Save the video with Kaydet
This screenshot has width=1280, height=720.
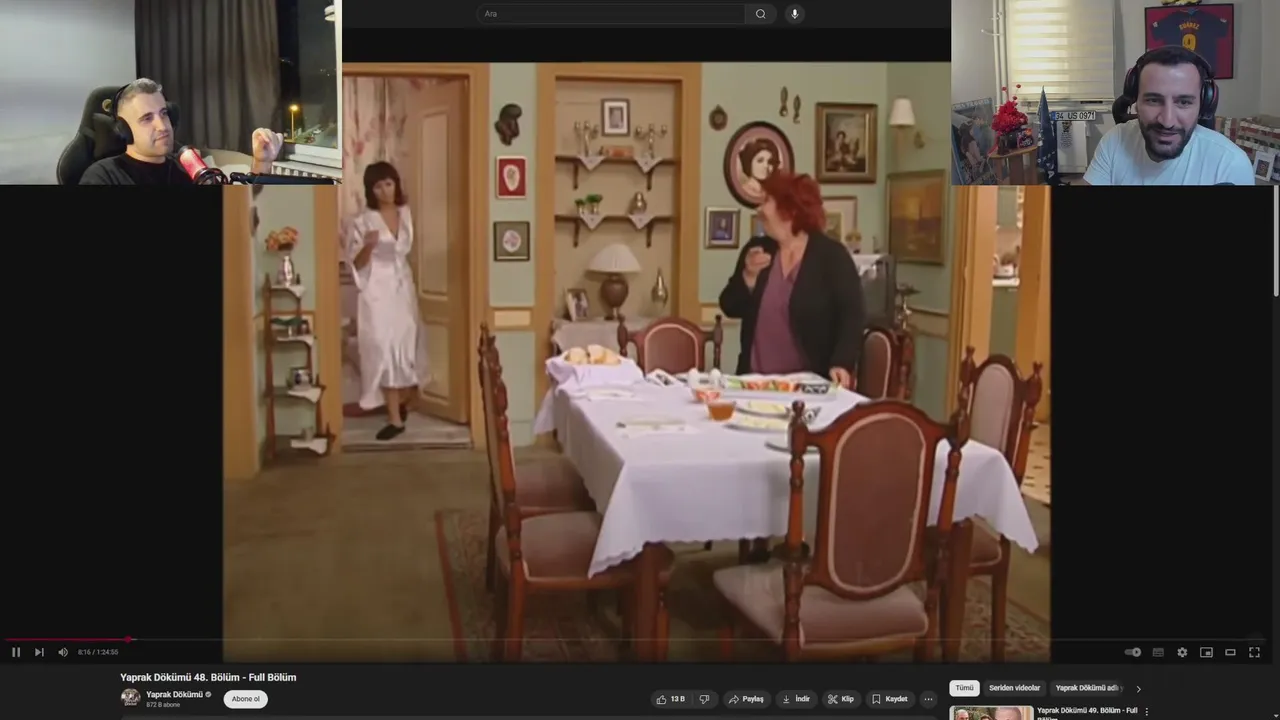(x=889, y=699)
